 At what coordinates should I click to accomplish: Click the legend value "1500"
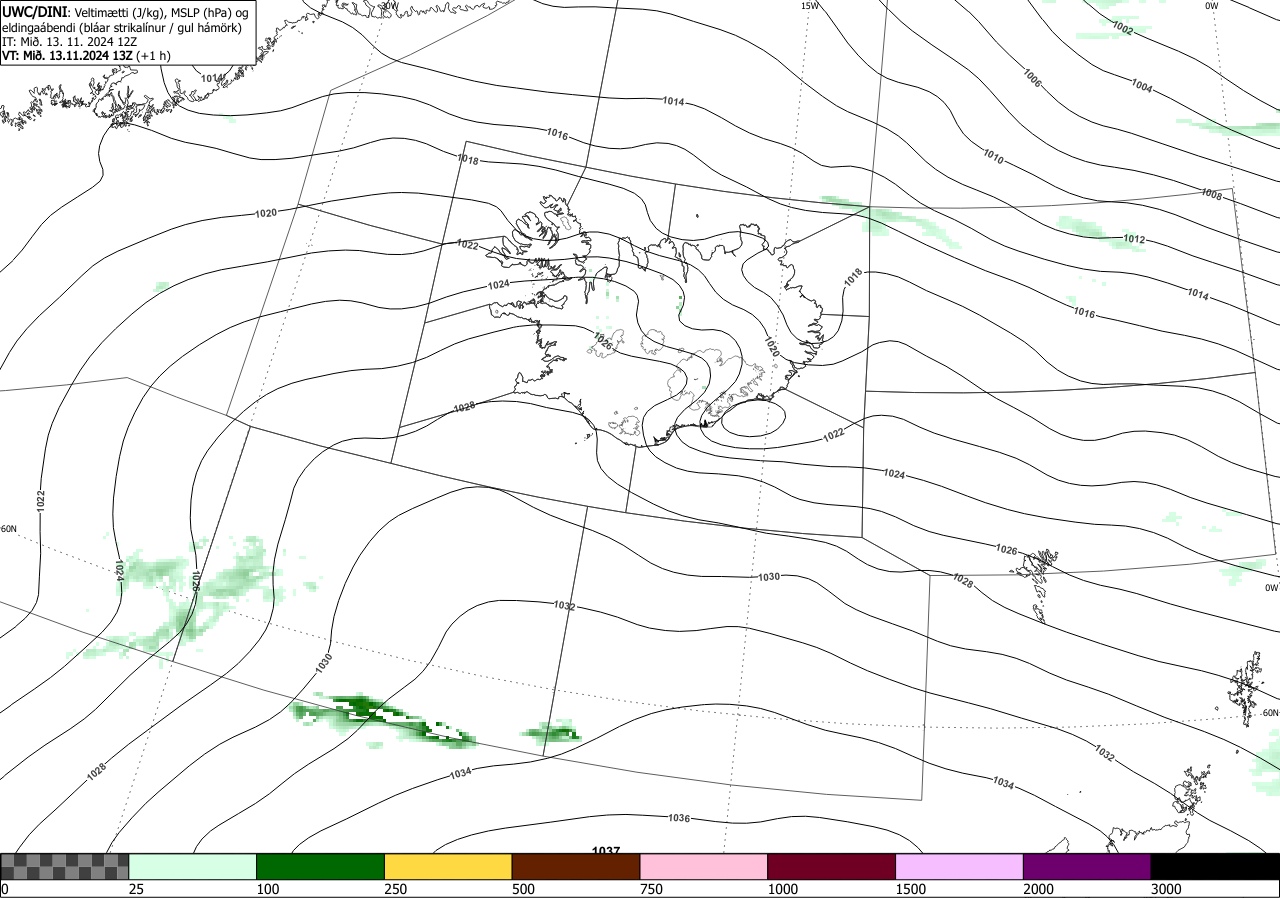point(910,889)
